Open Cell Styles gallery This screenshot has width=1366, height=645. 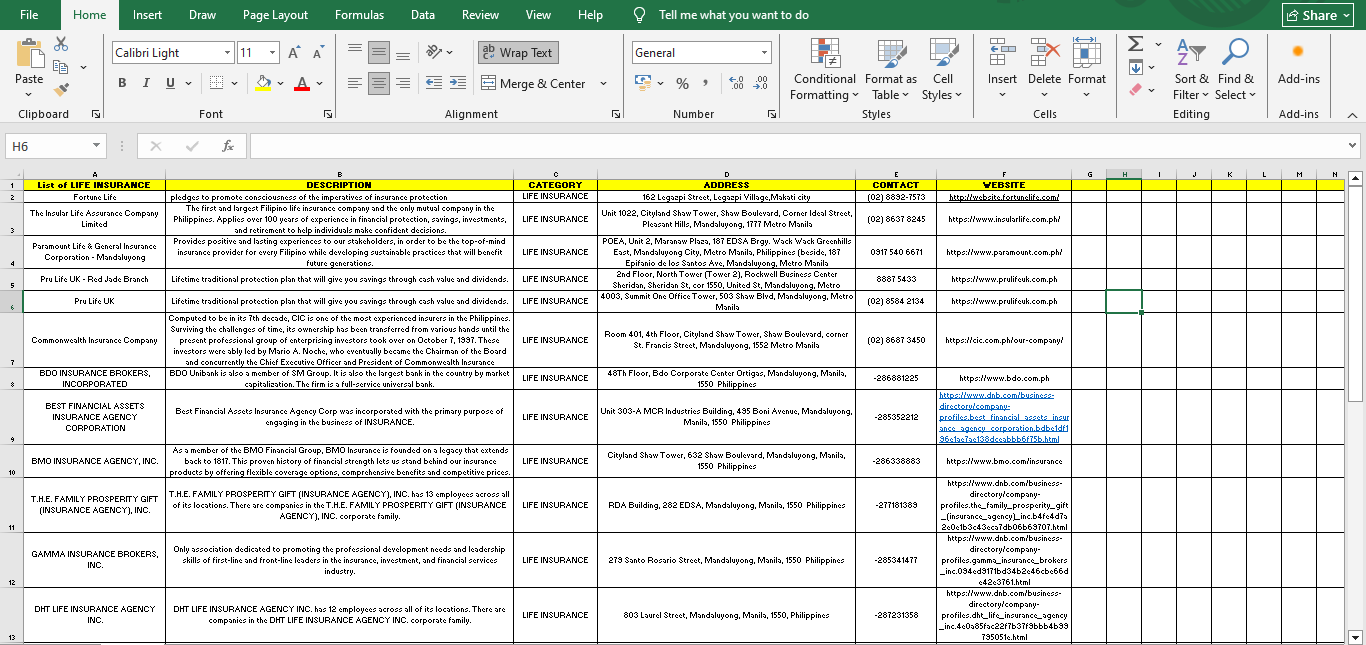point(942,68)
